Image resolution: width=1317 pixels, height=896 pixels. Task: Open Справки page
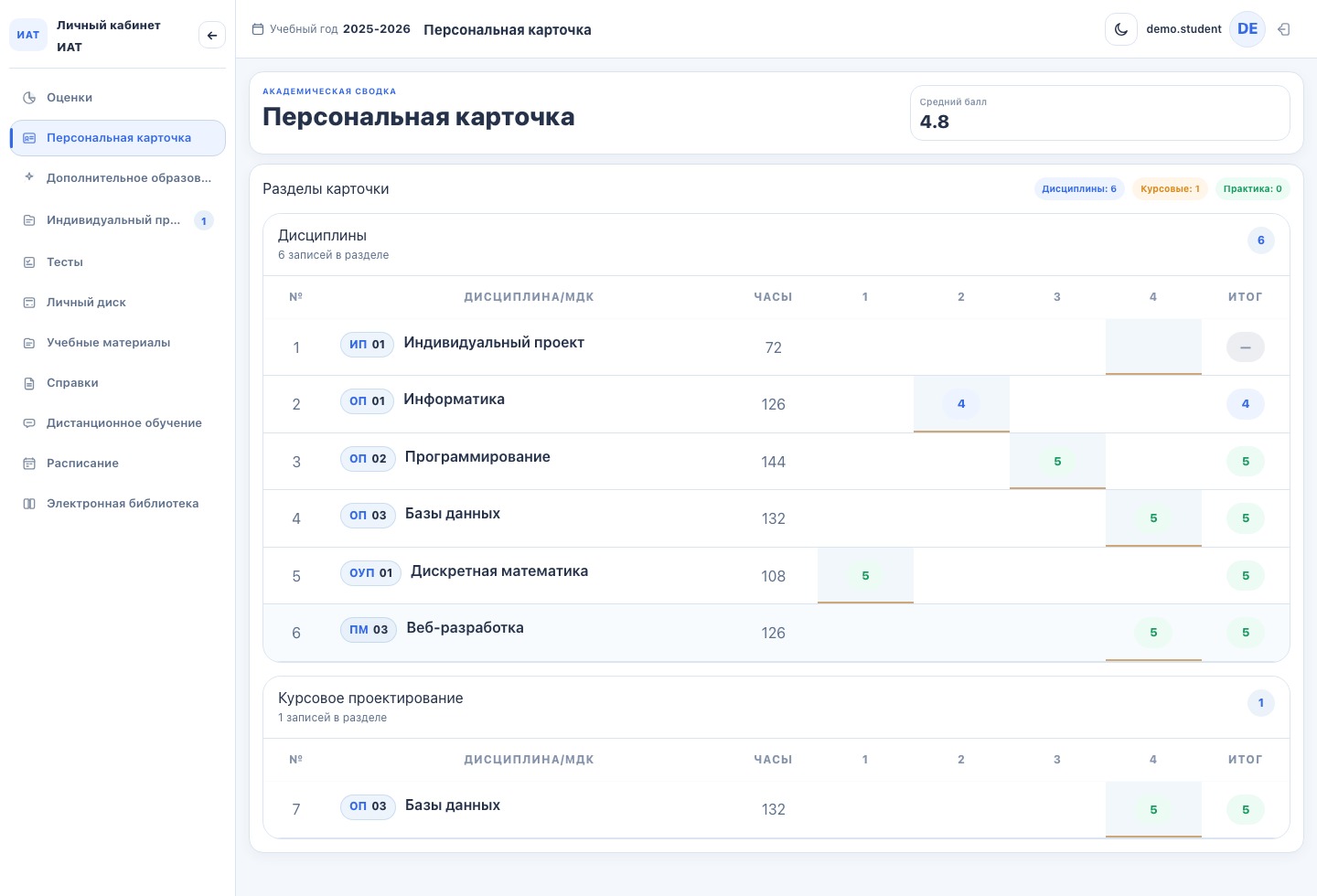coord(117,383)
